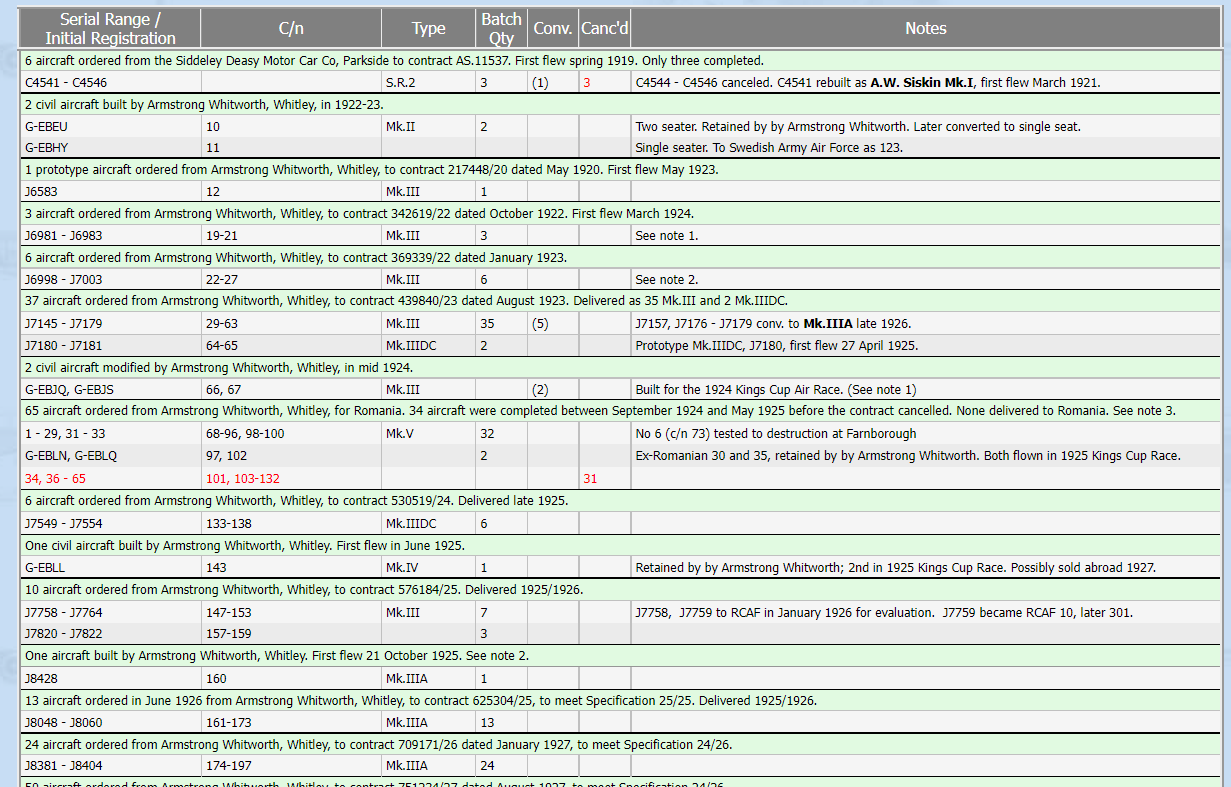Click the 'Canc'd' column header
The image size is (1231, 787).
pos(605,28)
